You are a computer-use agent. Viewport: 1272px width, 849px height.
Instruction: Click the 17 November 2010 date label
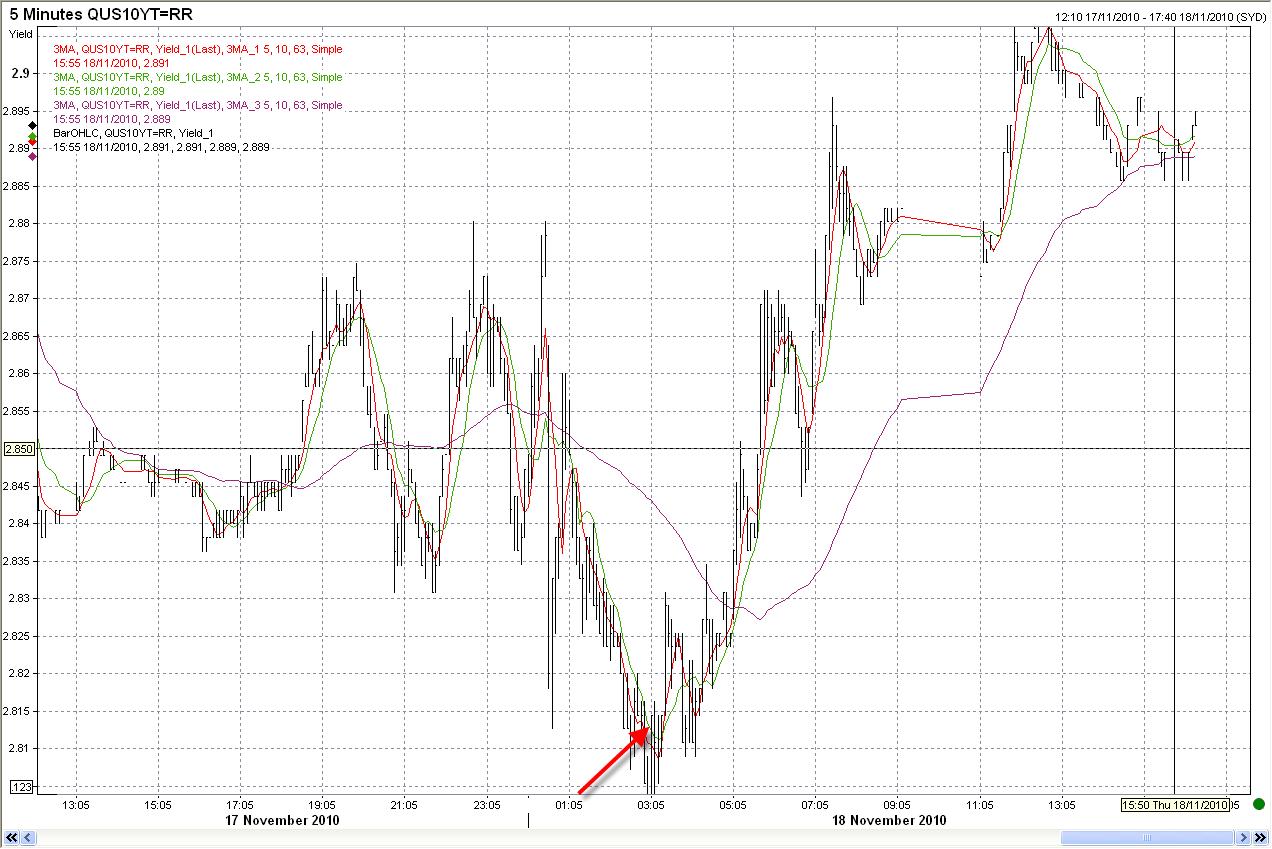(x=281, y=821)
